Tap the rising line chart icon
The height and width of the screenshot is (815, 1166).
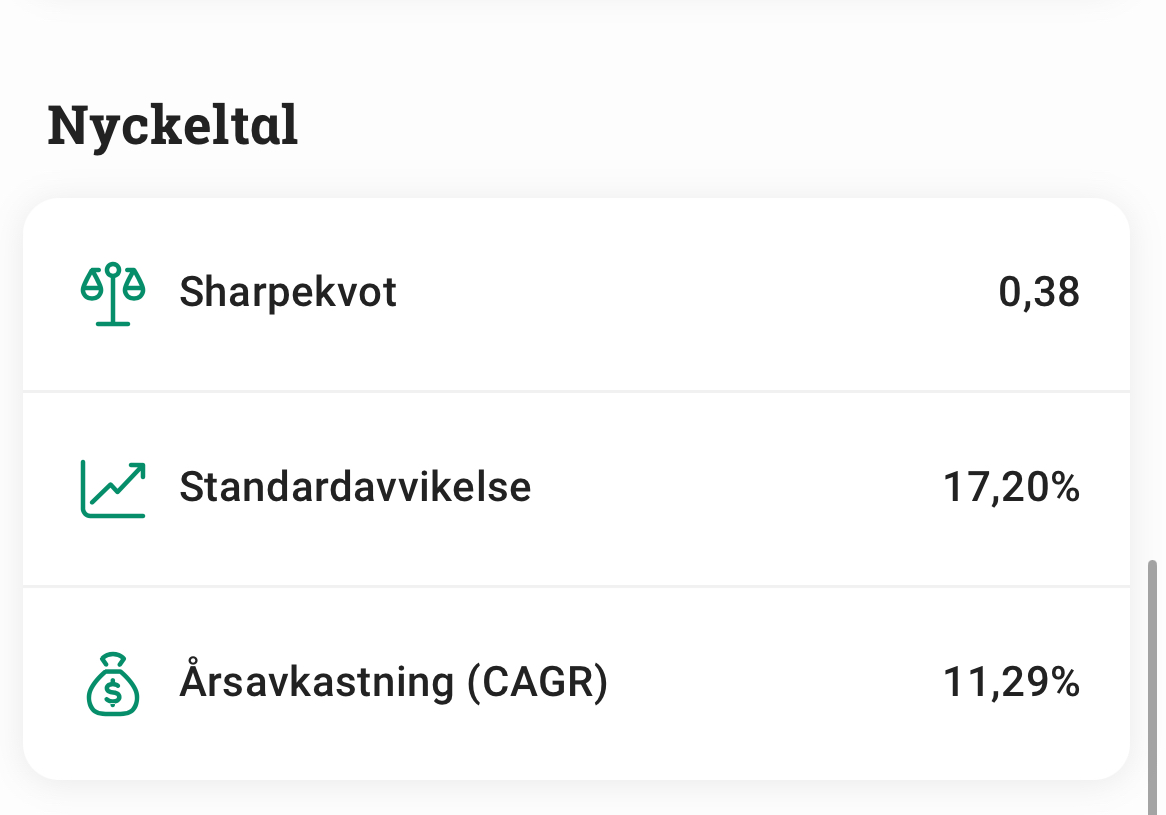(x=113, y=488)
